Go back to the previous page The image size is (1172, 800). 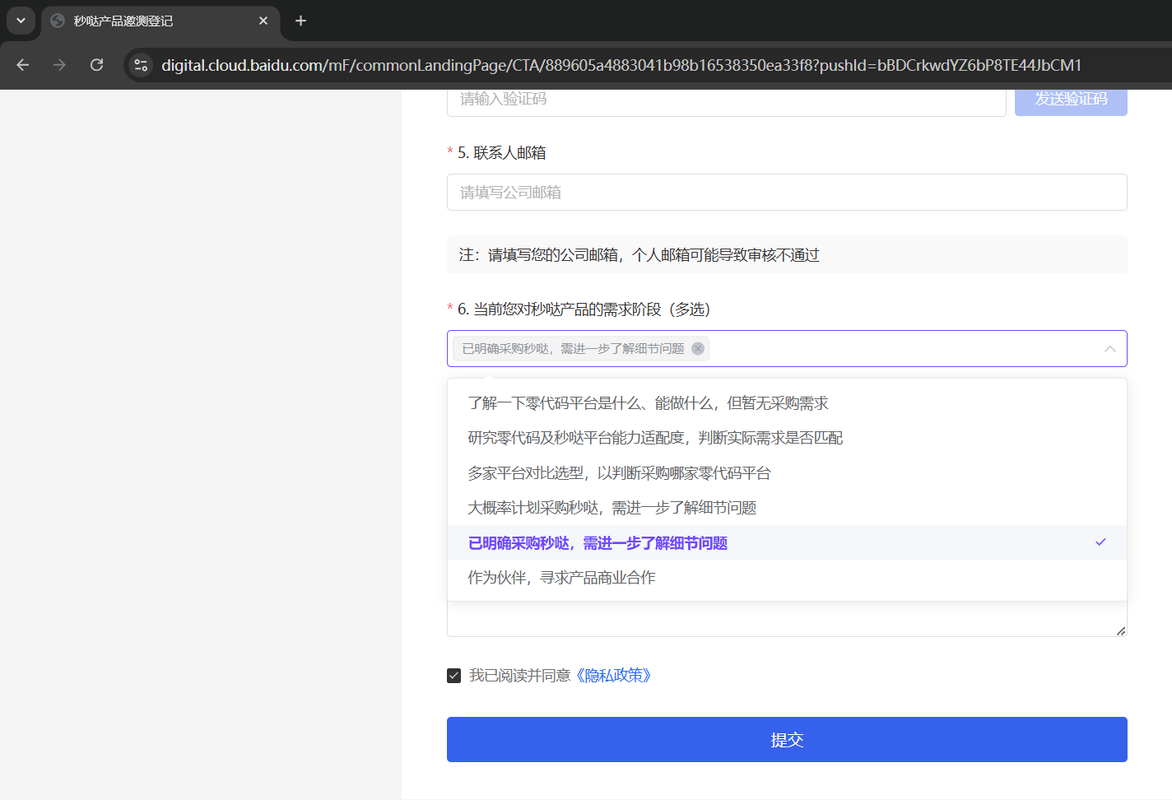pos(22,65)
